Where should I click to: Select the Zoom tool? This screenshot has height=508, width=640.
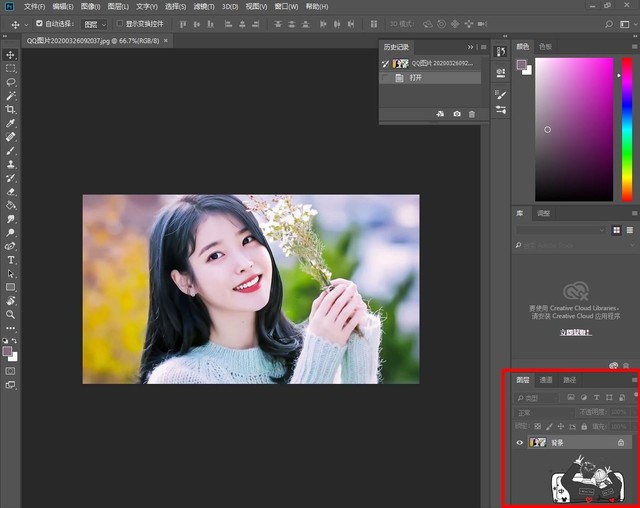(11, 314)
